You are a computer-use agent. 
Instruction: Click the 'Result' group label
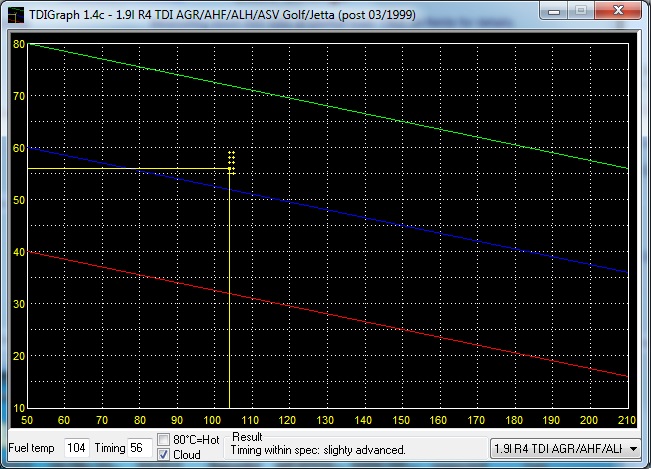(247, 437)
